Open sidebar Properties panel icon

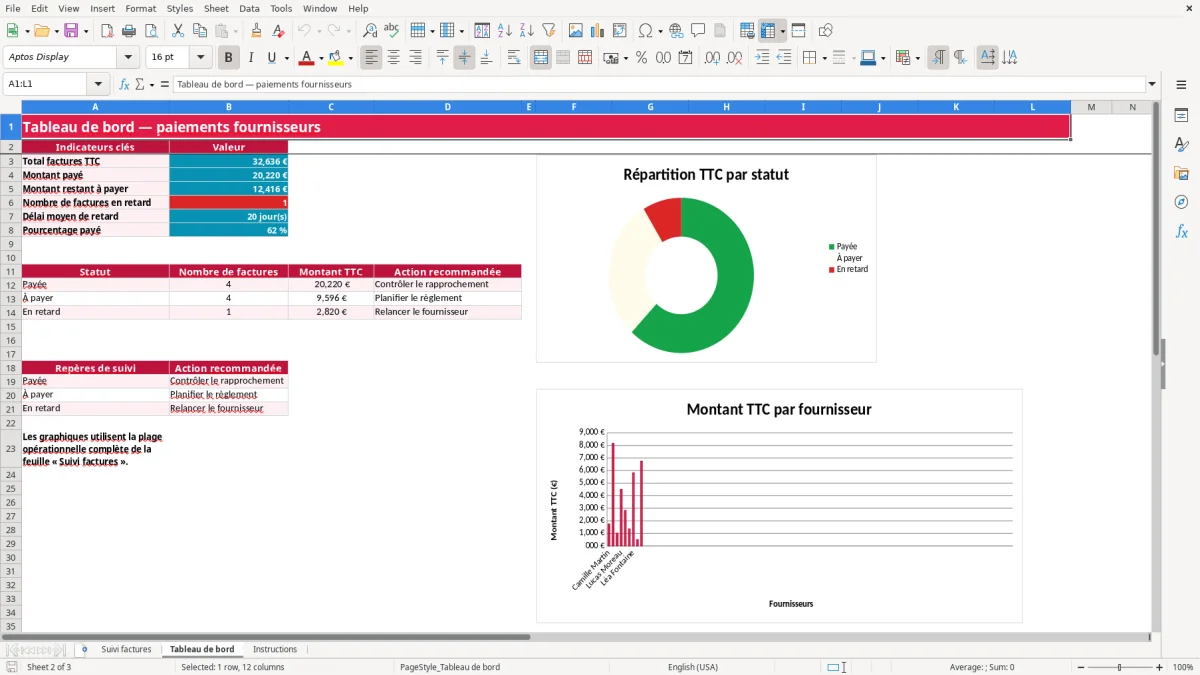1181,116
